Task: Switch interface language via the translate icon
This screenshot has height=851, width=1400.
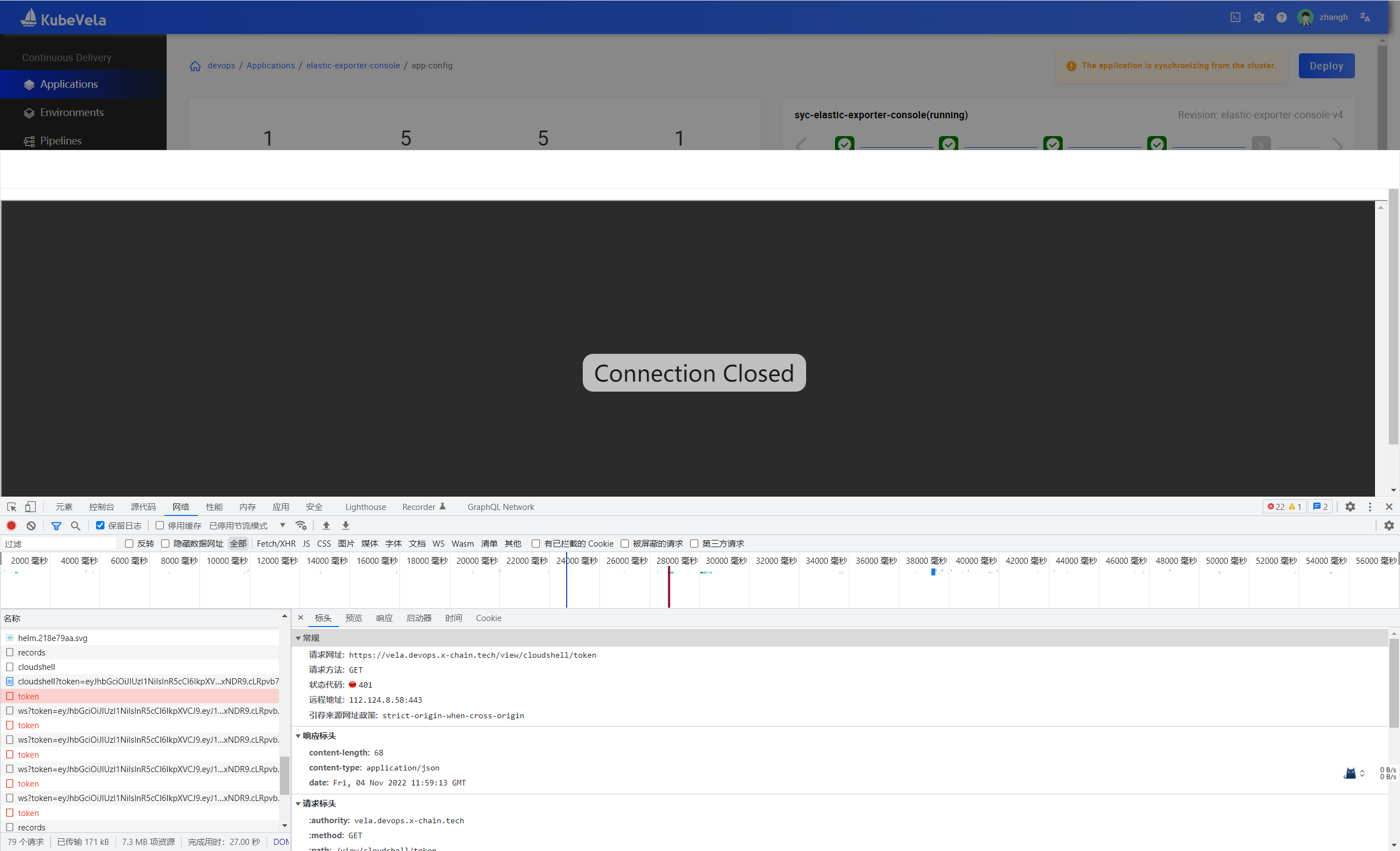Action: pyautogui.click(x=1365, y=17)
